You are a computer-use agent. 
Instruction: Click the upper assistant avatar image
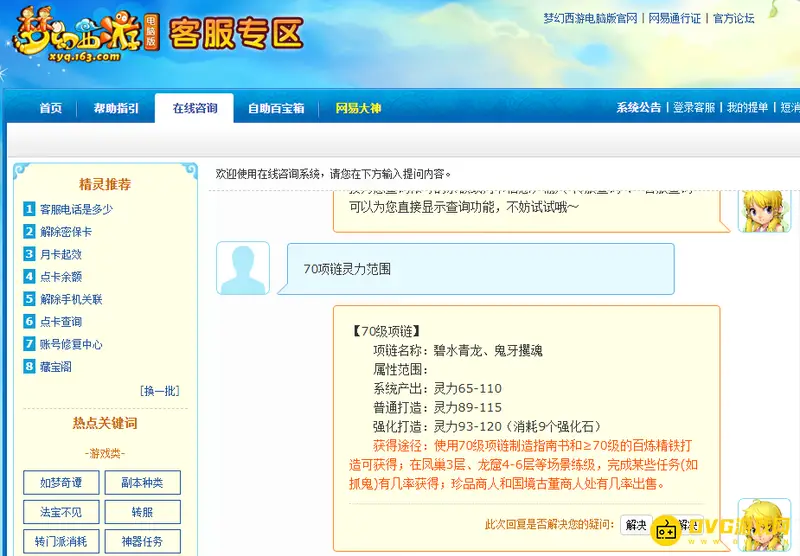764,211
